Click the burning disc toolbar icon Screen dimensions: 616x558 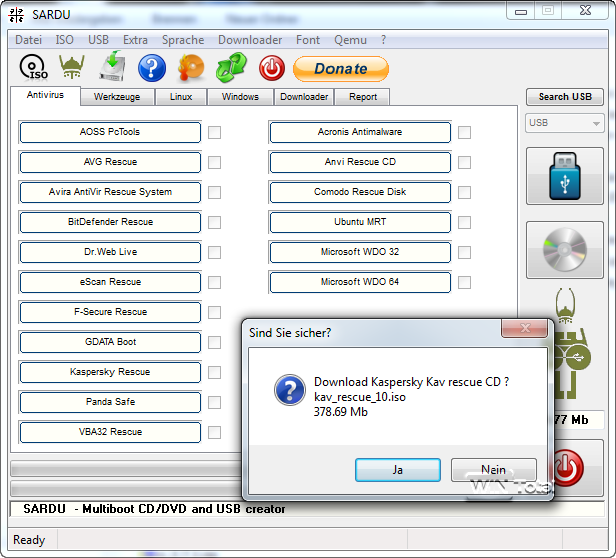[191, 67]
